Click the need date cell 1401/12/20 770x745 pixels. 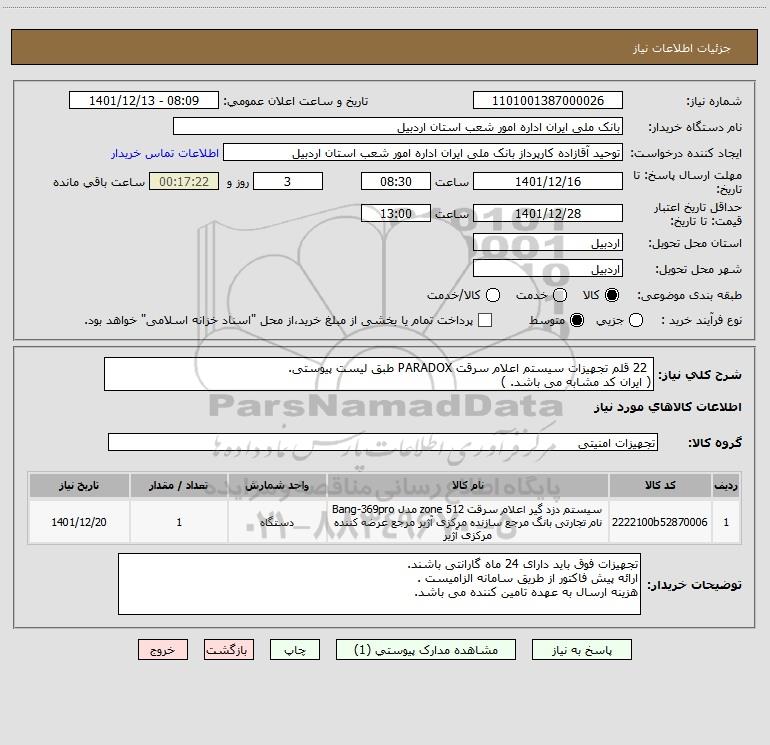79,522
